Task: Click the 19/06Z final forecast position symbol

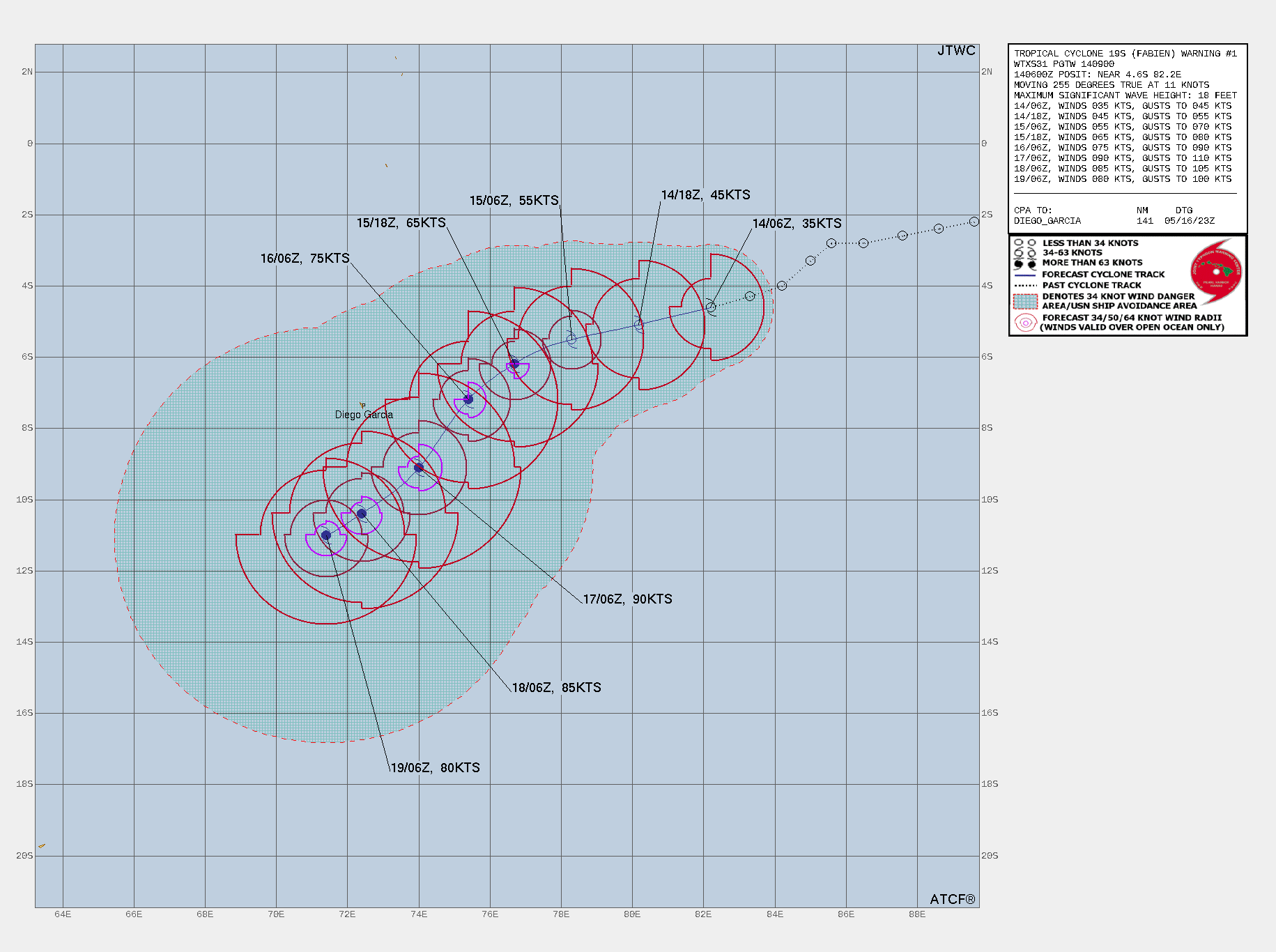Action: pyautogui.click(x=325, y=535)
